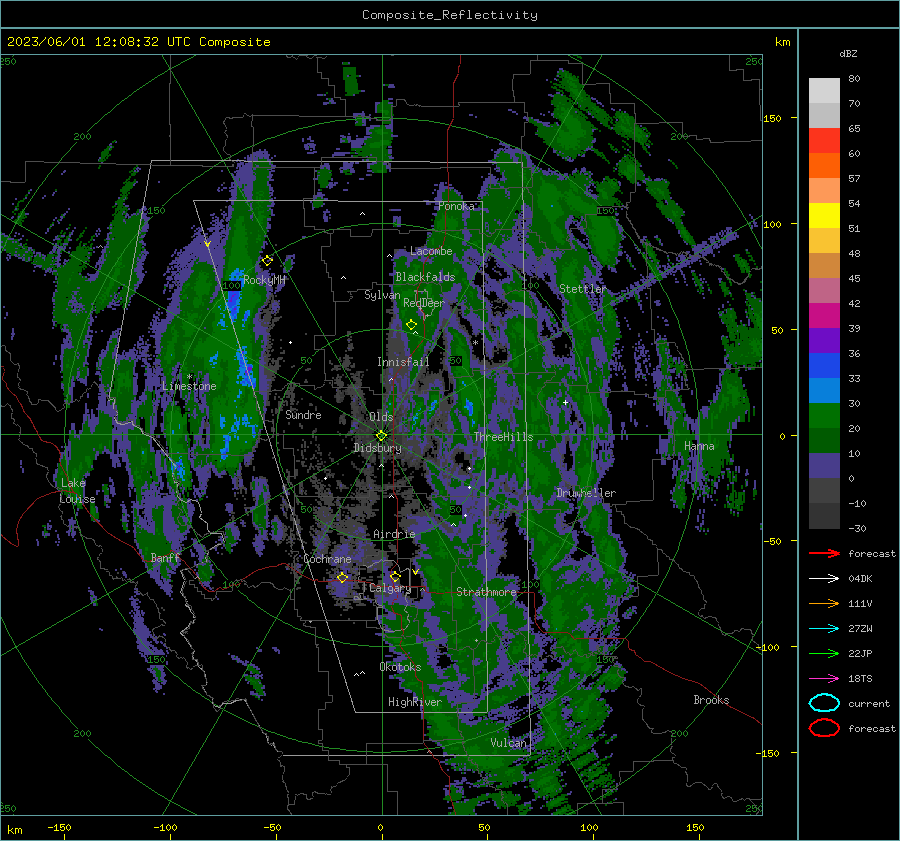
Task: Click the Composite_Reflectivity title text
Action: [450, 15]
